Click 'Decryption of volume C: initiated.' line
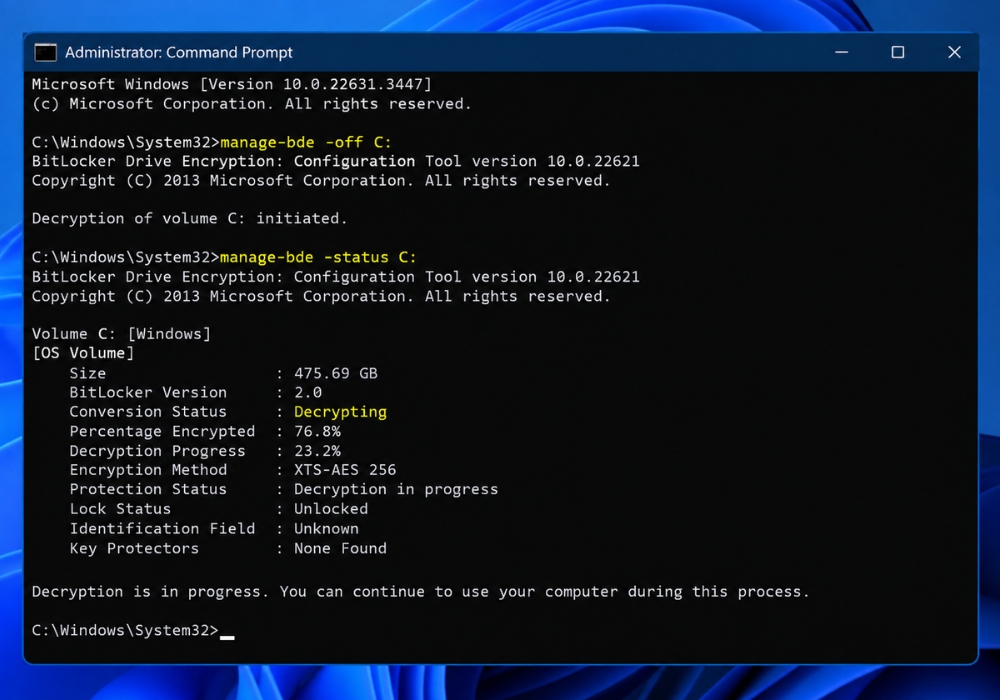Image resolution: width=1000 pixels, height=700 pixels. pyautogui.click(x=189, y=219)
